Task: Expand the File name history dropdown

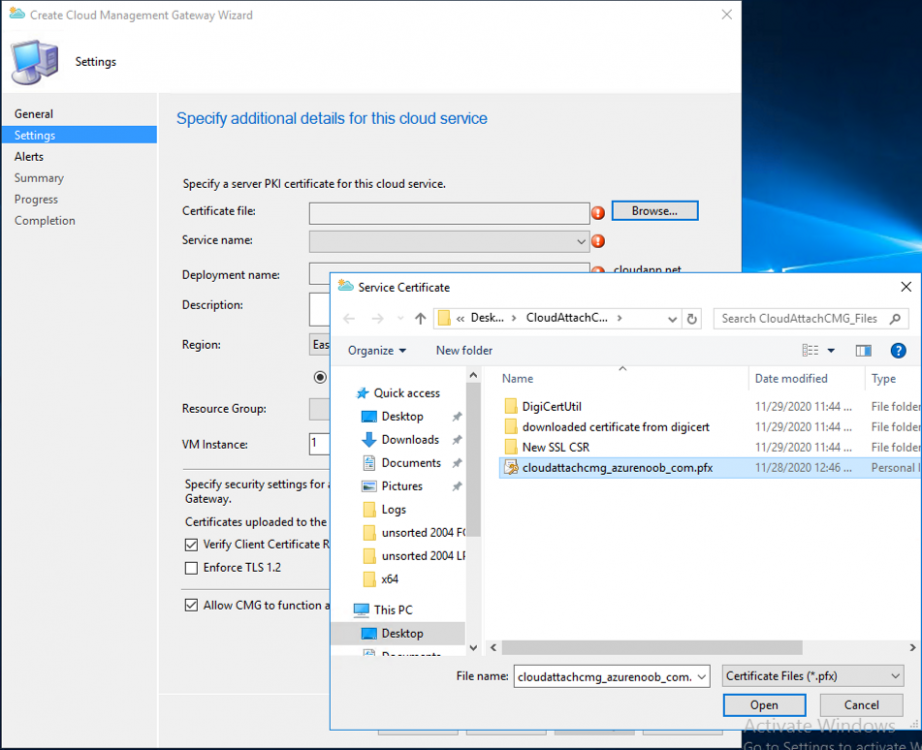Action: point(701,676)
